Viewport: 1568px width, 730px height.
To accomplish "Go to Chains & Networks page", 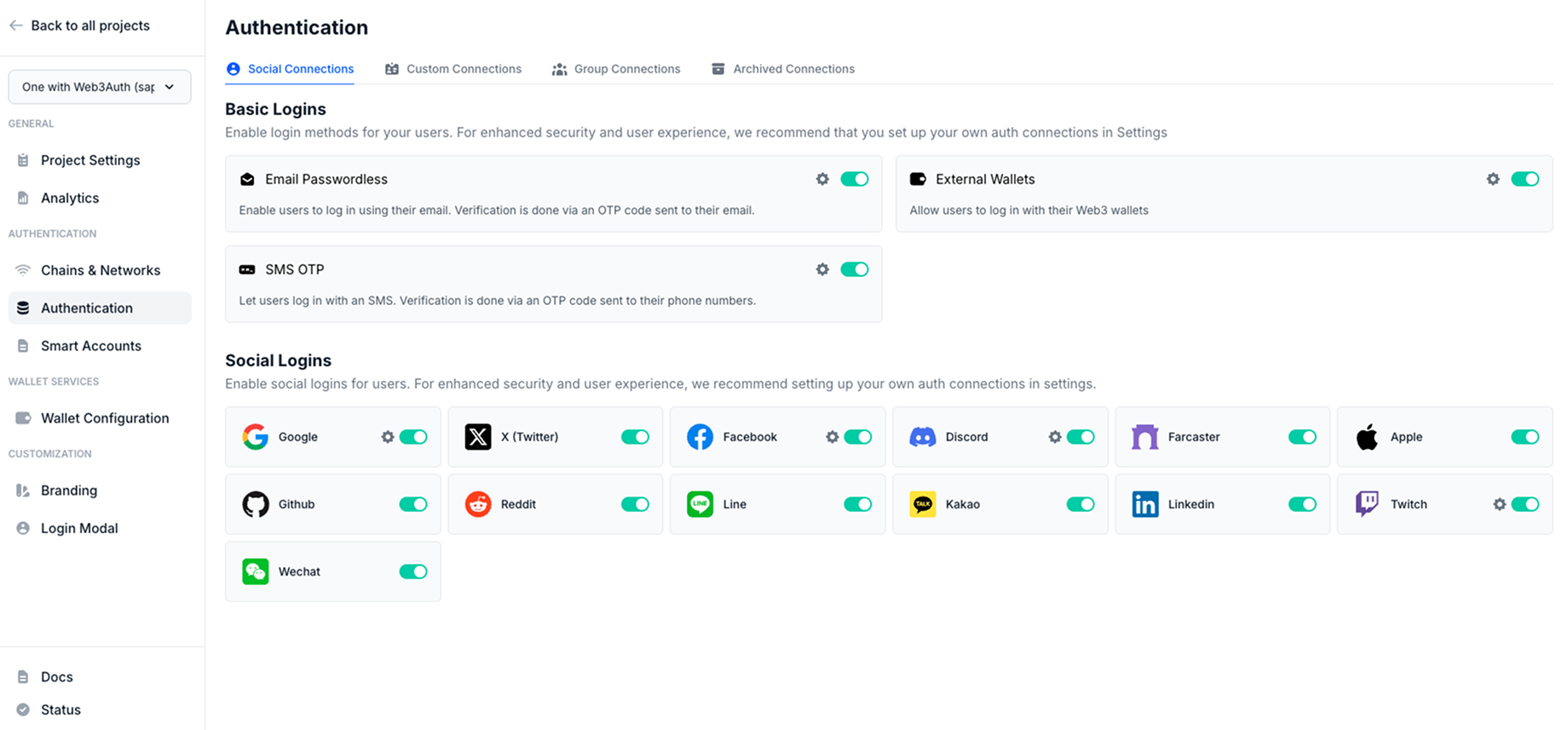I will 100,270.
